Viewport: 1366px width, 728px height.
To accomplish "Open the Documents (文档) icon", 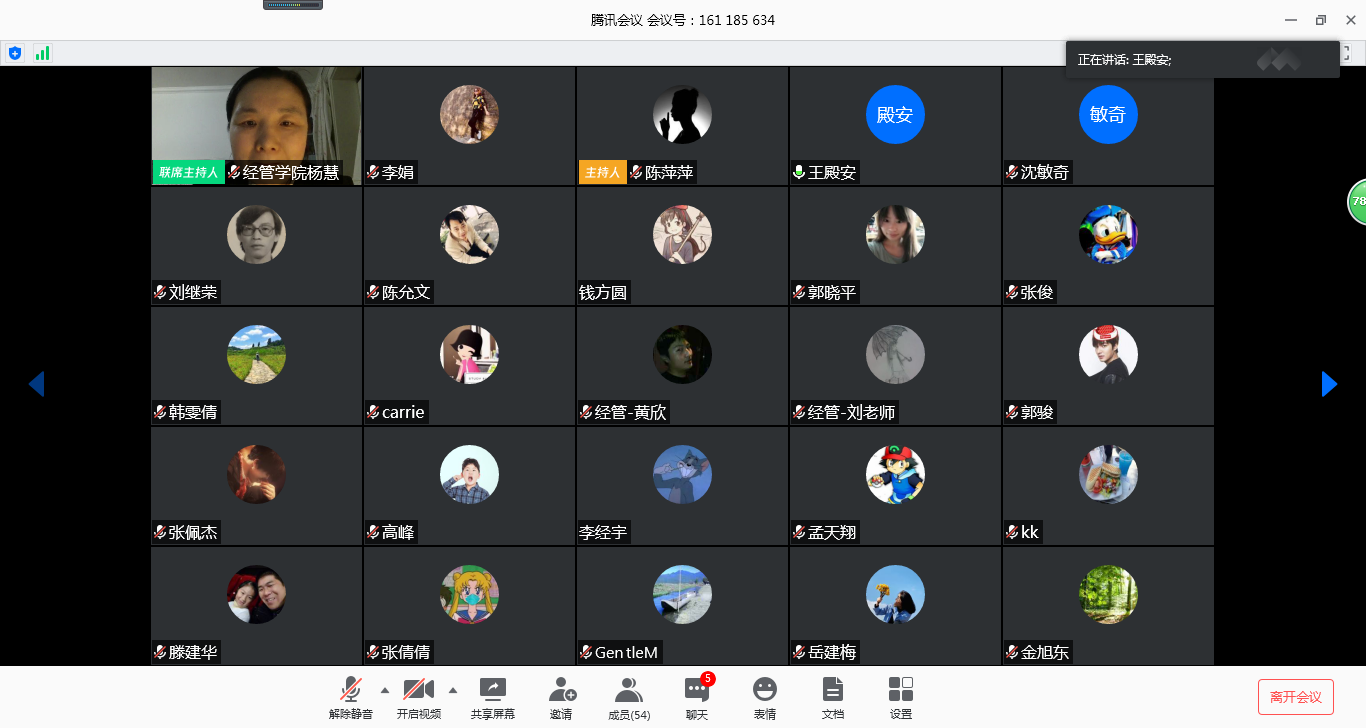I will [x=832, y=690].
